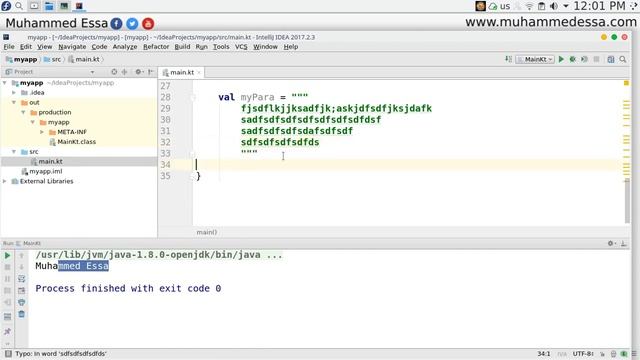Click line 32 text sdfsdfsdfsdfds in editor
The image size is (640, 360).
[x=280, y=142]
